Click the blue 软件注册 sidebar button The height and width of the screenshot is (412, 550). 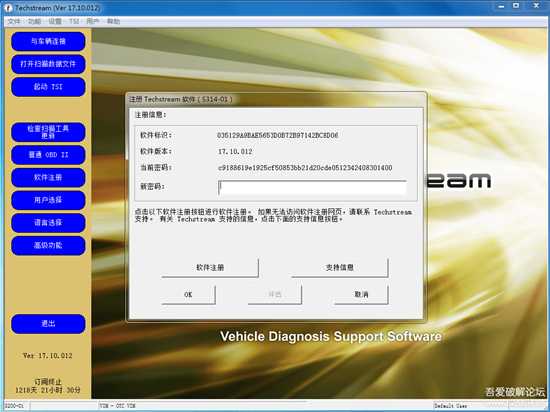pos(48,177)
